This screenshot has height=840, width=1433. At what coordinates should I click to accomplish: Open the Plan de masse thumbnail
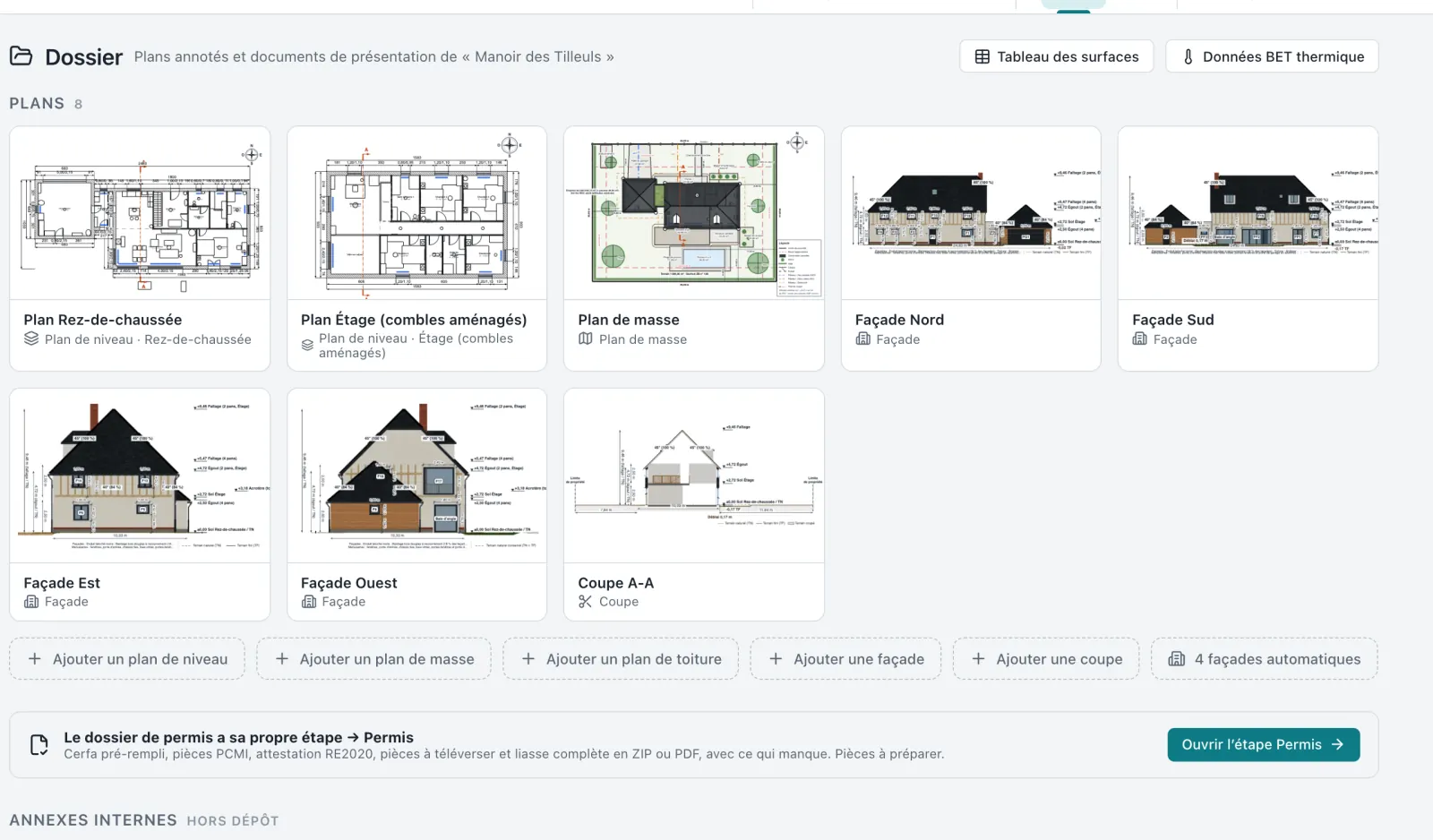coord(694,213)
